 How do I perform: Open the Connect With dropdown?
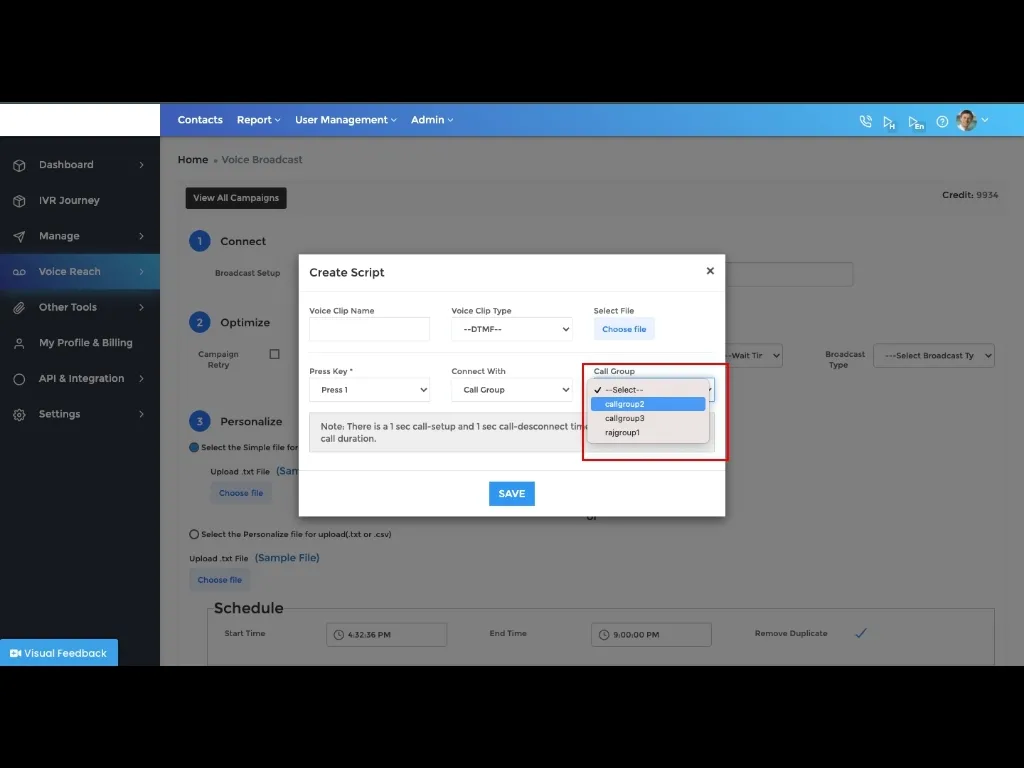[512, 390]
